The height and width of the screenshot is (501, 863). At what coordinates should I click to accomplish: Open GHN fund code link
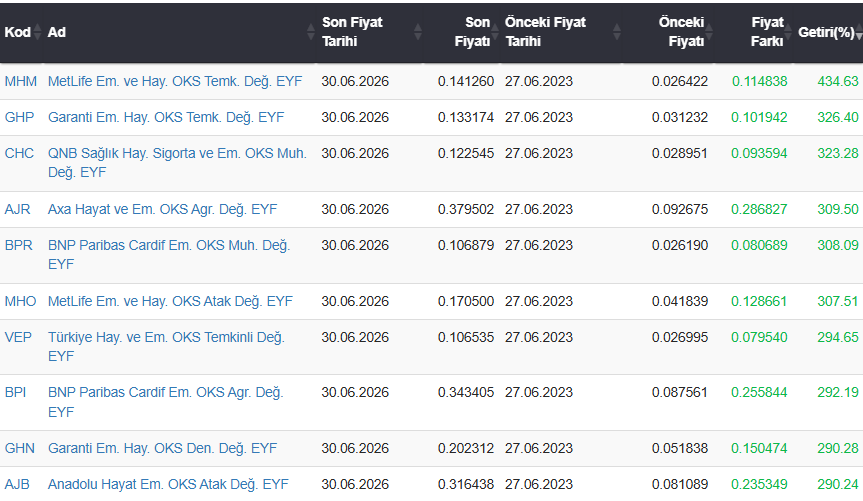click(x=19, y=448)
